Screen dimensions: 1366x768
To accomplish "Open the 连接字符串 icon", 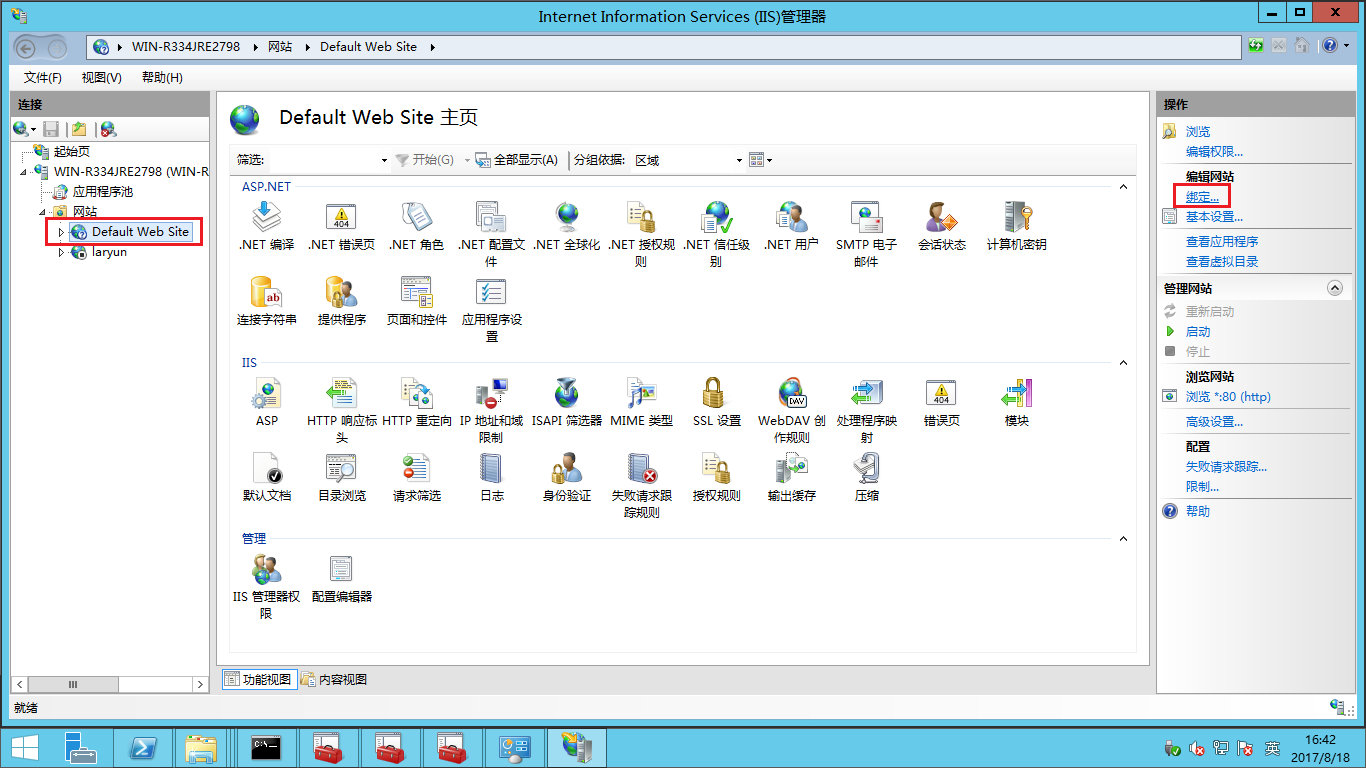I will [266, 293].
